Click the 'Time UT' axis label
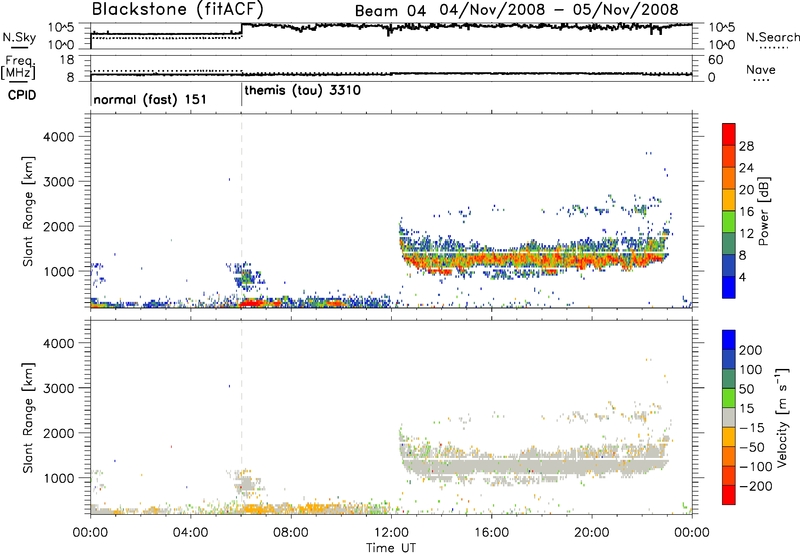Image resolution: width=800 pixels, height=554 pixels. pyautogui.click(x=391, y=548)
